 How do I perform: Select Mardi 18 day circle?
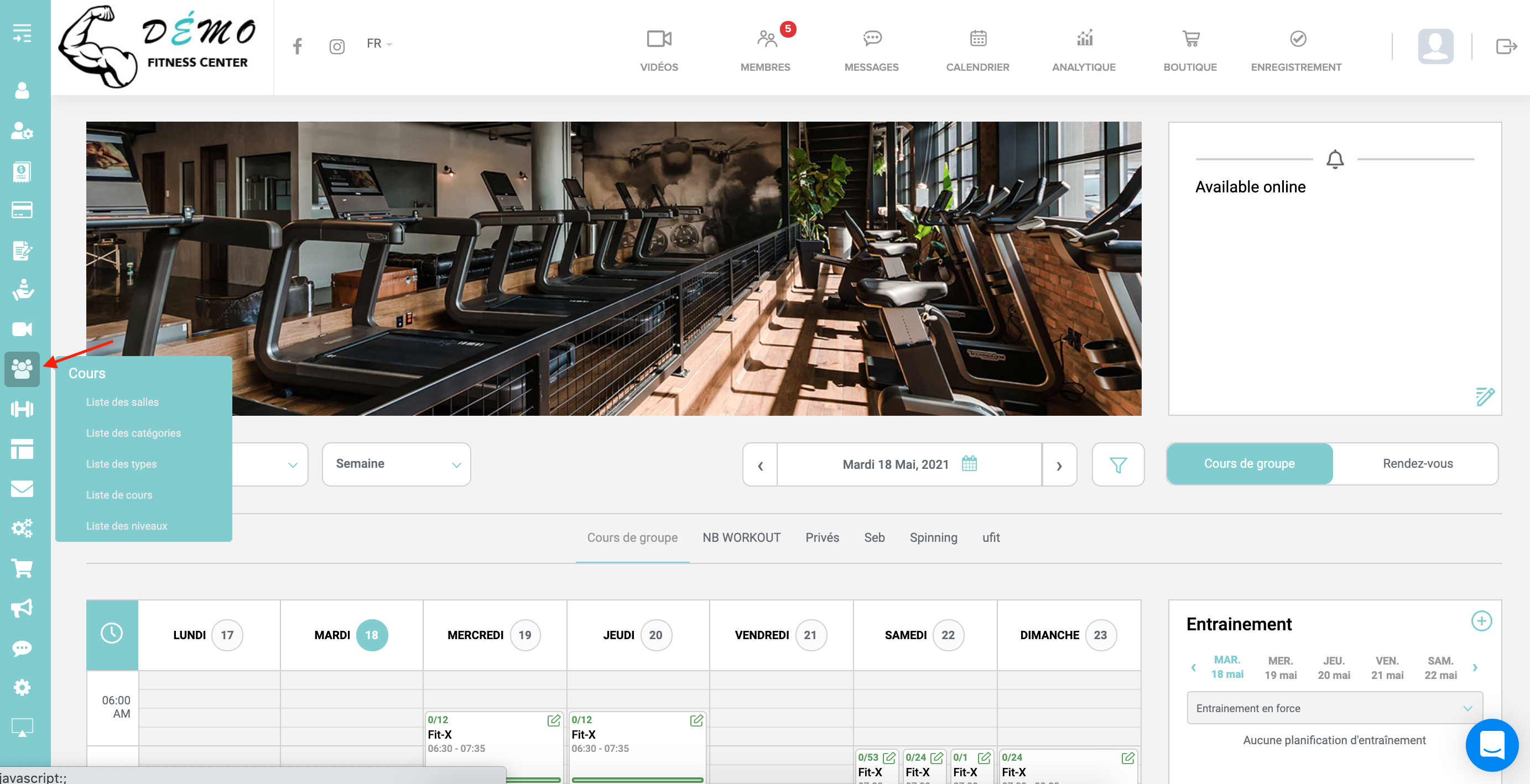coord(371,635)
